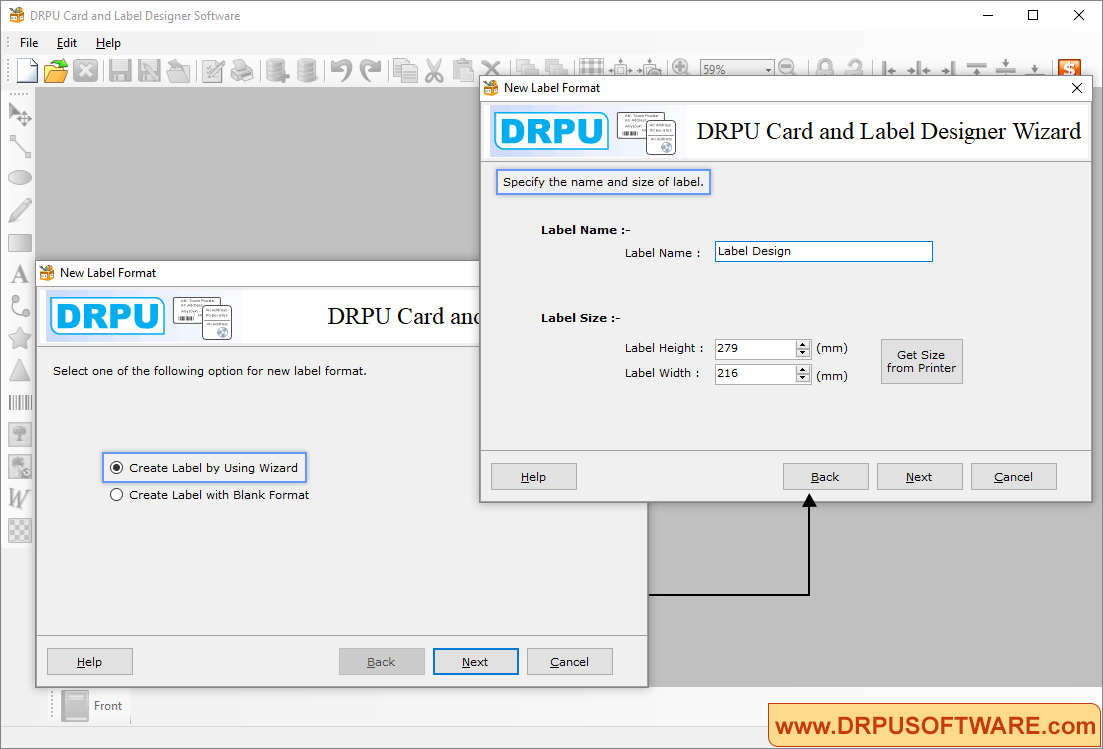The height and width of the screenshot is (749, 1103).
Task: Click the Print toolbar icon
Action: [242, 70]
